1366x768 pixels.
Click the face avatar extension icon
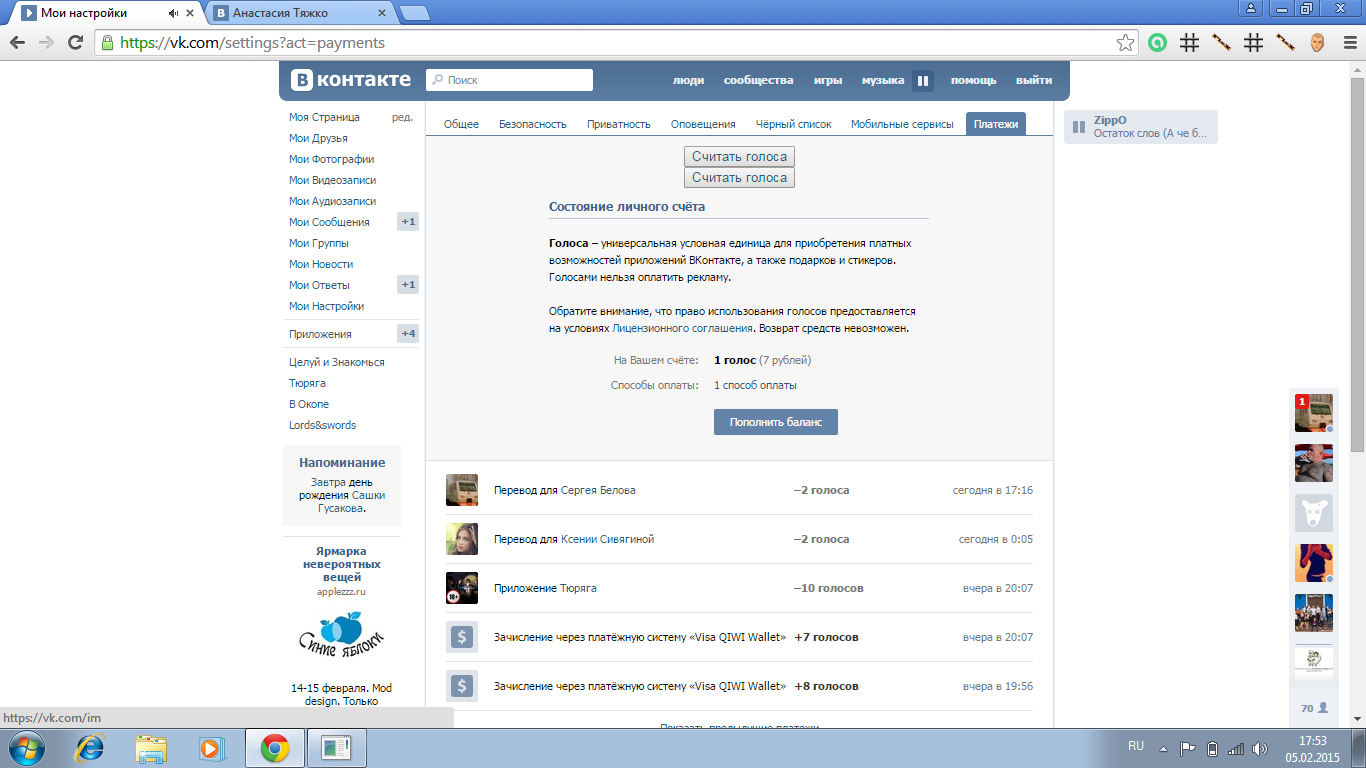[x=1317, y=43]
